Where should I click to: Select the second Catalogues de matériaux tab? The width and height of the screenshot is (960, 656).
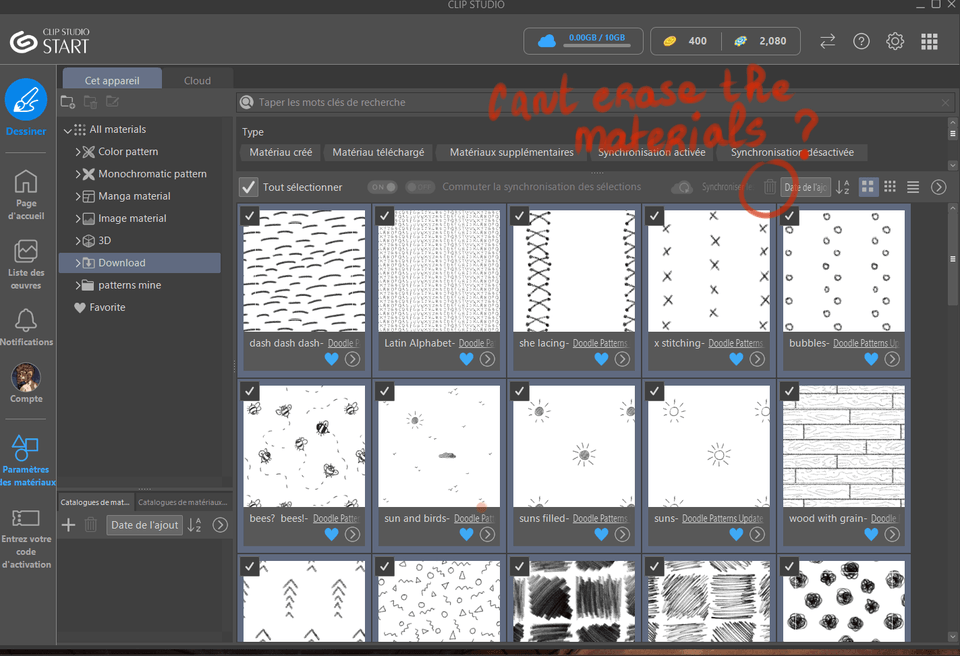[x=182, y=502]
